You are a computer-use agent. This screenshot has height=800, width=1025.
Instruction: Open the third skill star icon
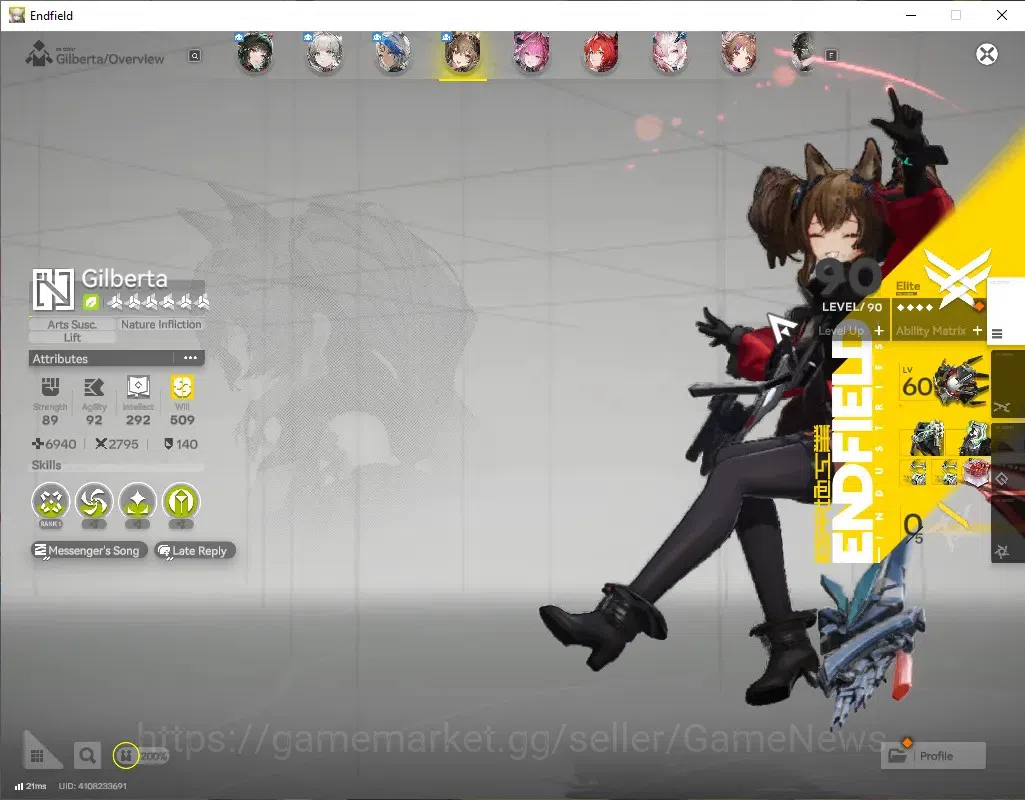click(137, 501)
